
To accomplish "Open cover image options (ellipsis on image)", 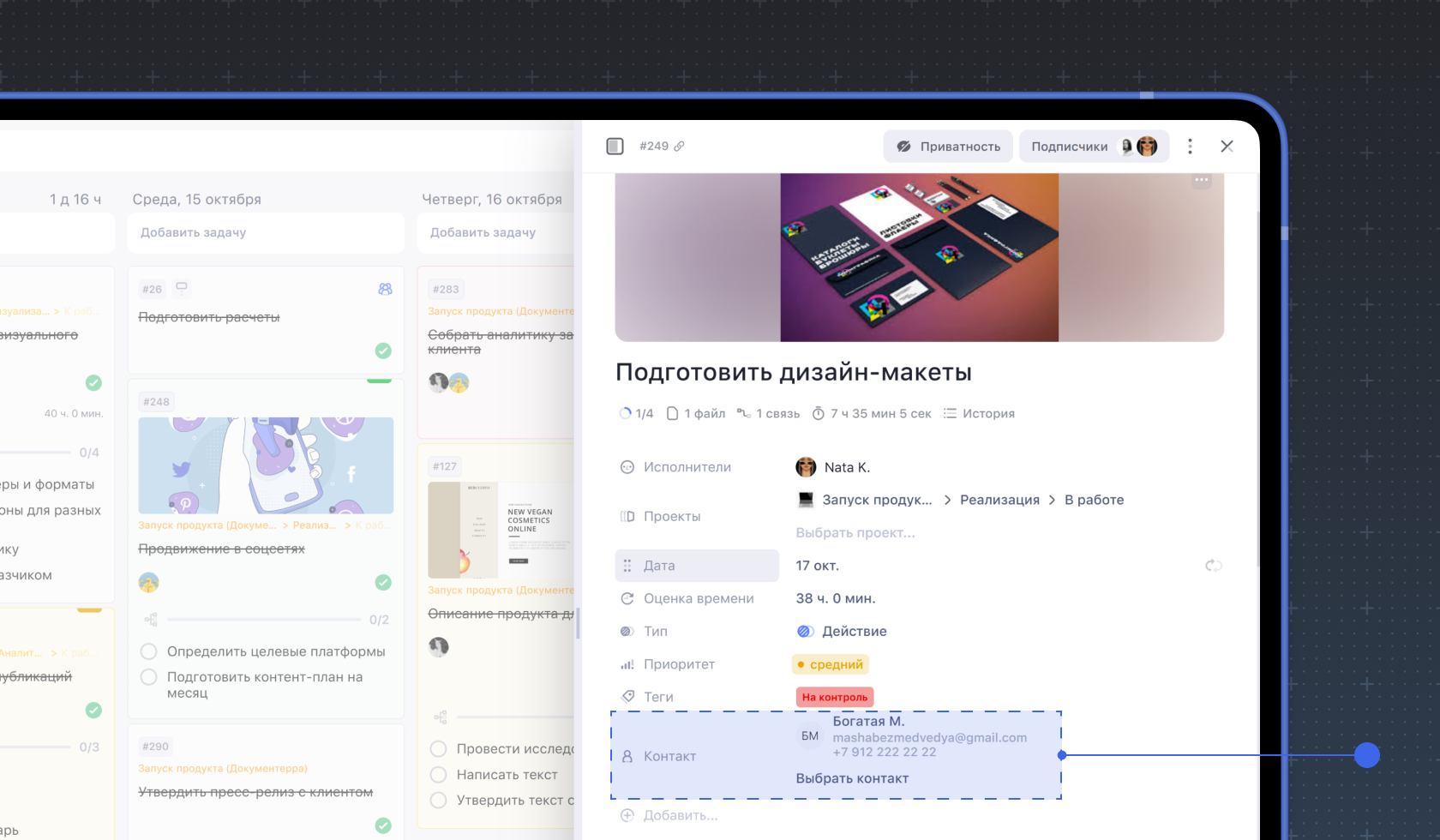I will [1202, 181].
